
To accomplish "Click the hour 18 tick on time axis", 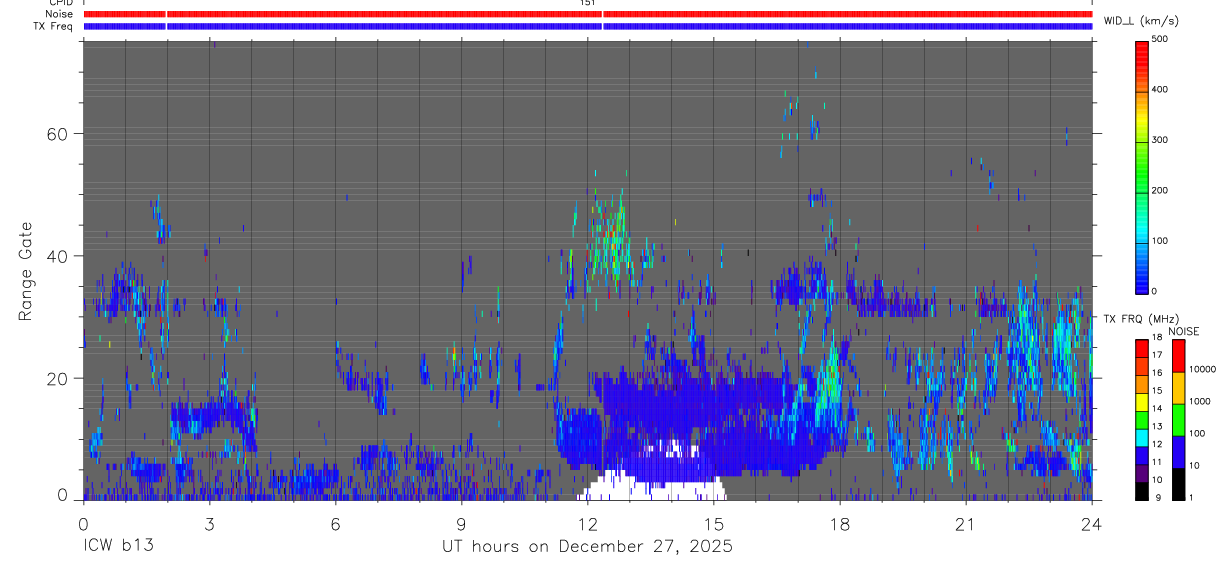I will [x=840, y=524].
